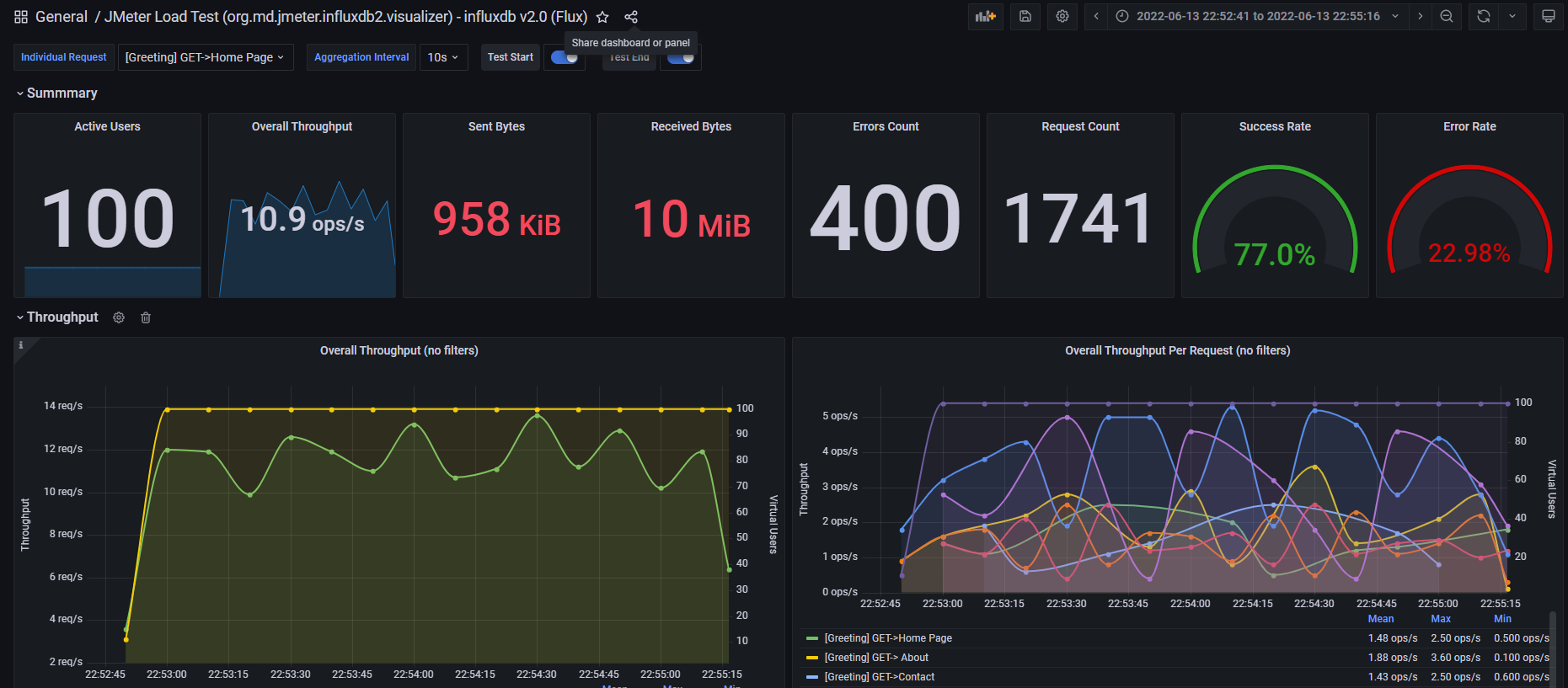Open the Error Rate panel title menu
This screenshot has height=688, width=1568.
coord(1469,126)
